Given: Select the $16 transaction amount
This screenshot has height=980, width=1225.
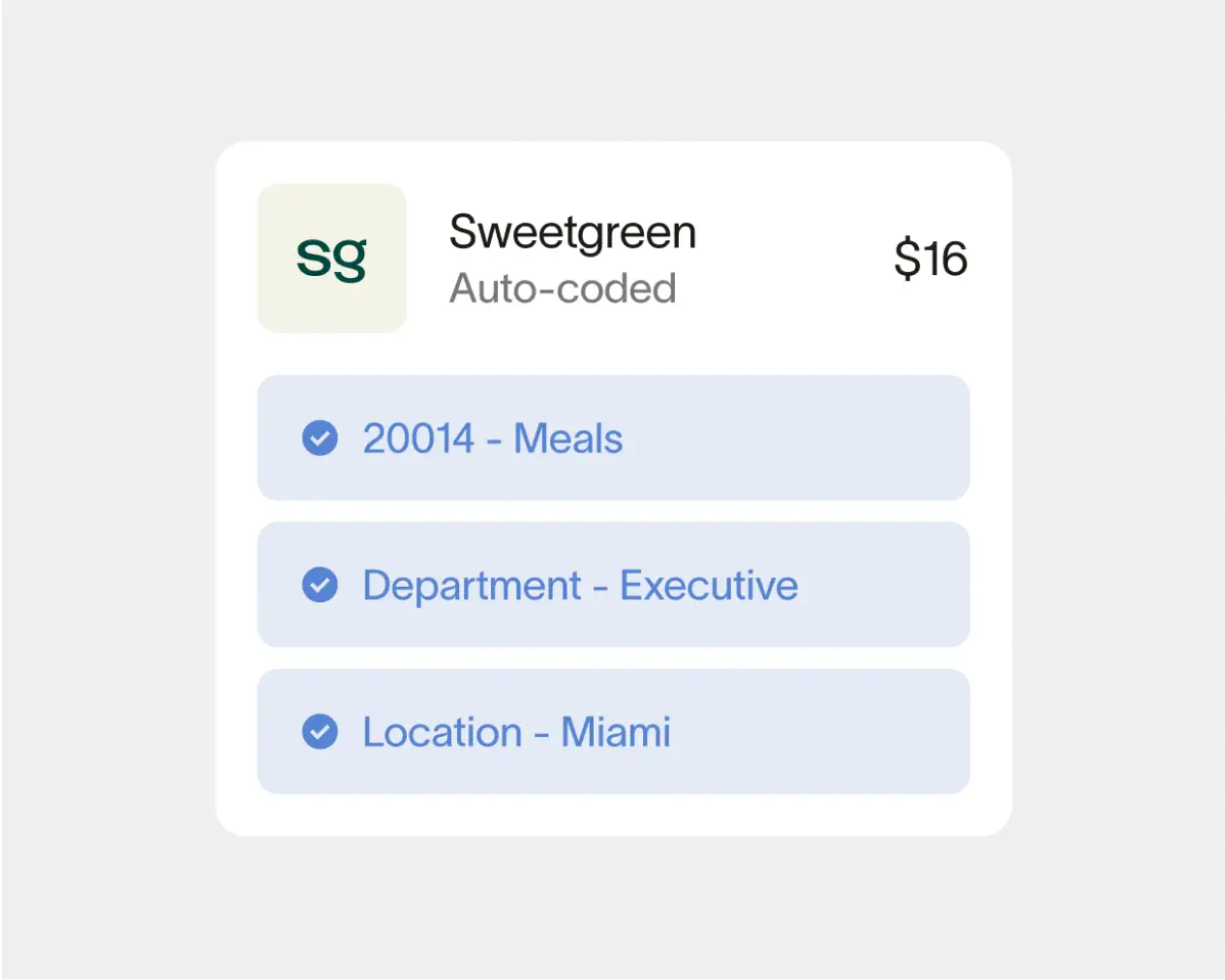Looking at the screenshot, I should (x=931, y=259).
